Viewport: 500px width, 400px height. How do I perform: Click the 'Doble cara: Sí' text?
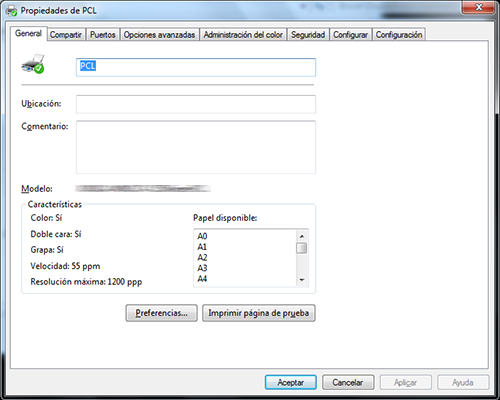[56, 234]
